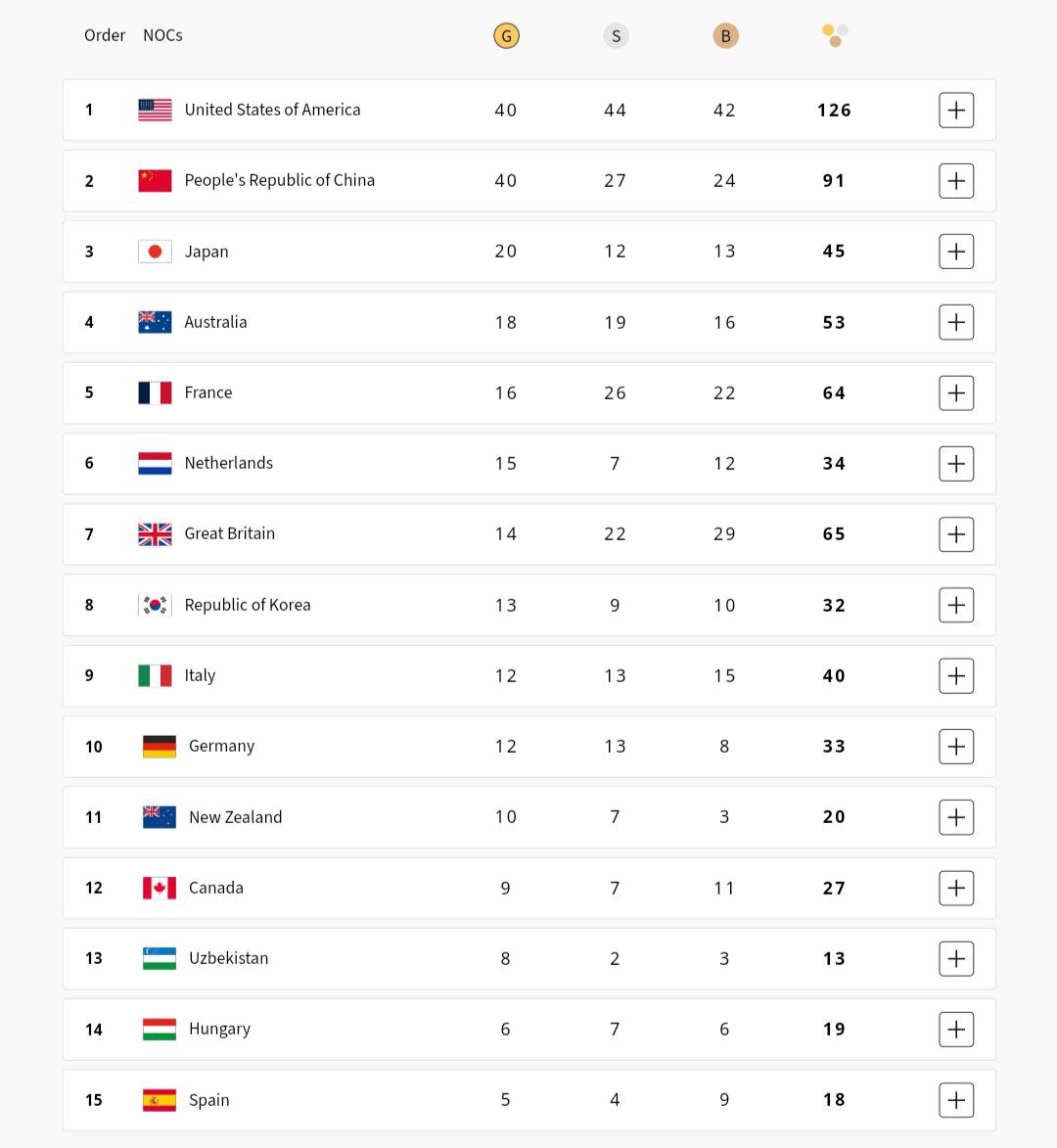Viewport: 1057px width, 1148px height.
Task: Click the gold medal column header icon
Action: 506,34
